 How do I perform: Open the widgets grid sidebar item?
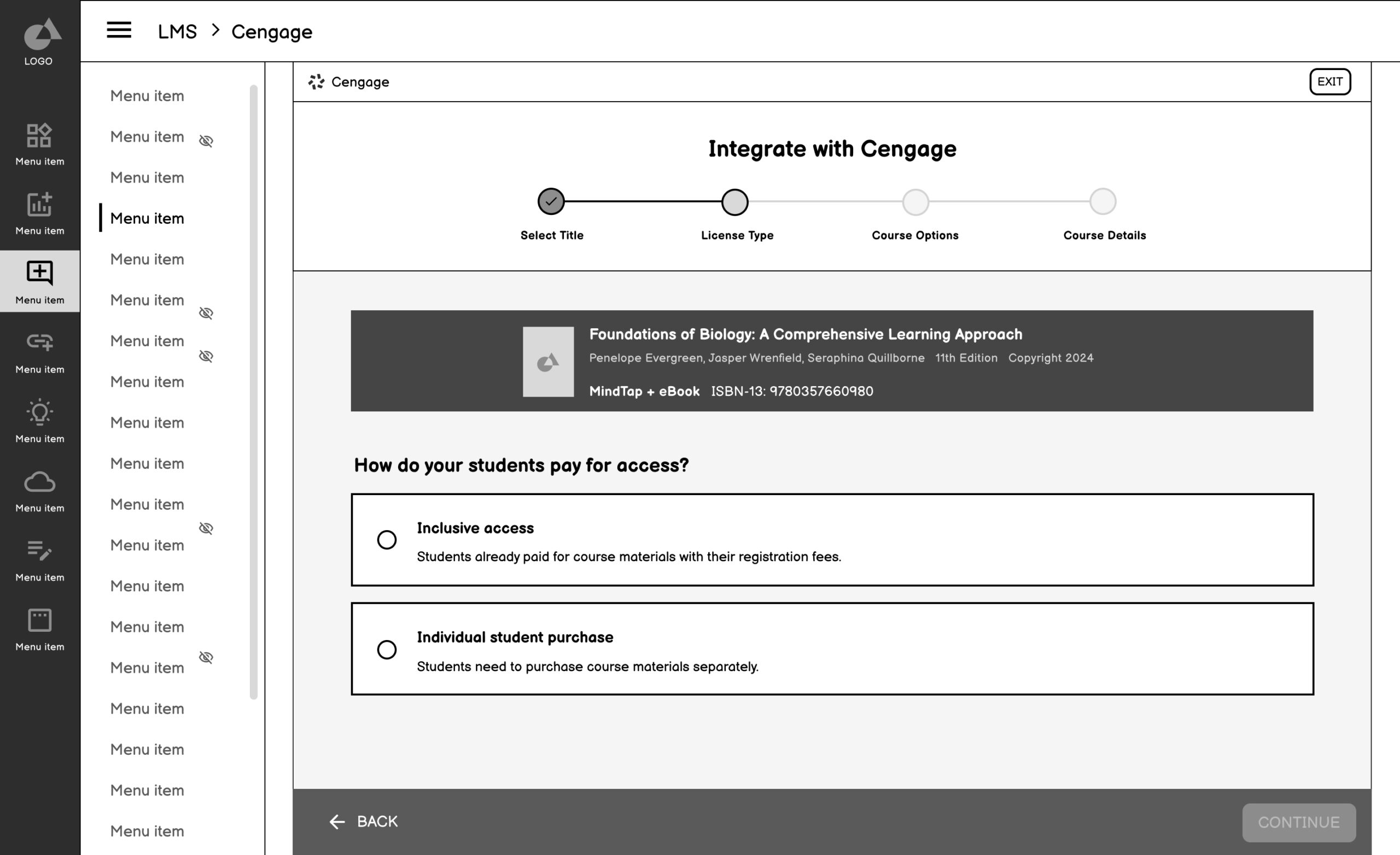pos(40,144)
